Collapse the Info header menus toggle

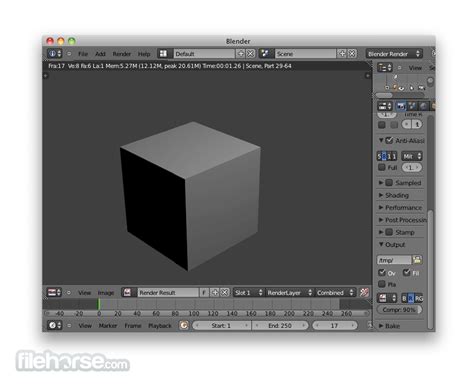click(x=69, y=54)
